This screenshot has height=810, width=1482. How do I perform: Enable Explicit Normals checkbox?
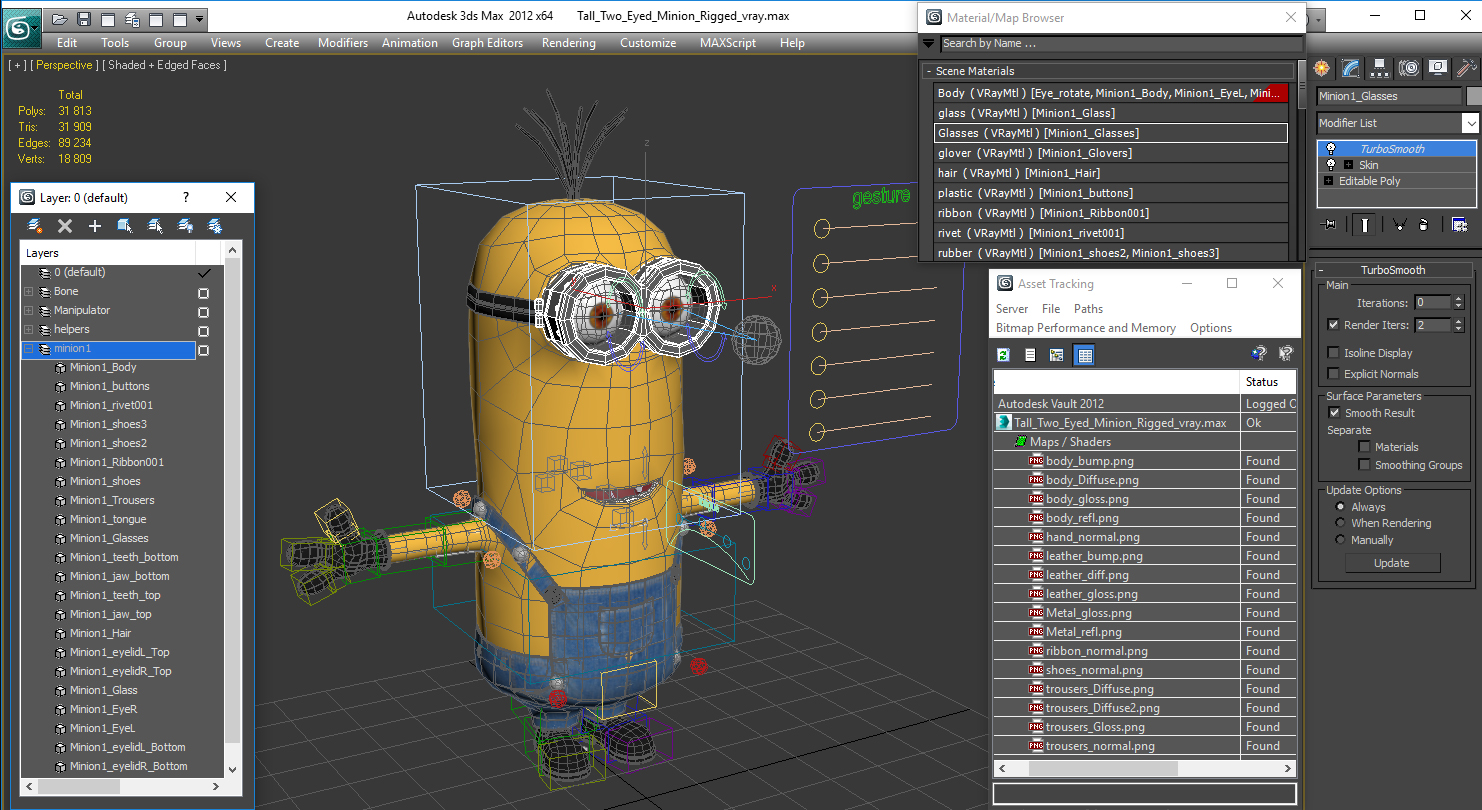pos(1333,374)
